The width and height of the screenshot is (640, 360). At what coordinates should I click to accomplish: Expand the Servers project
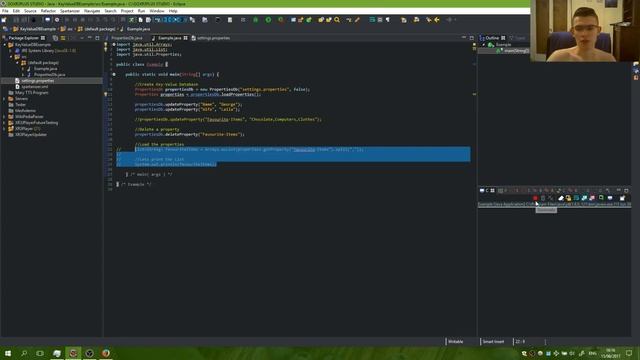tap(5, 99)
